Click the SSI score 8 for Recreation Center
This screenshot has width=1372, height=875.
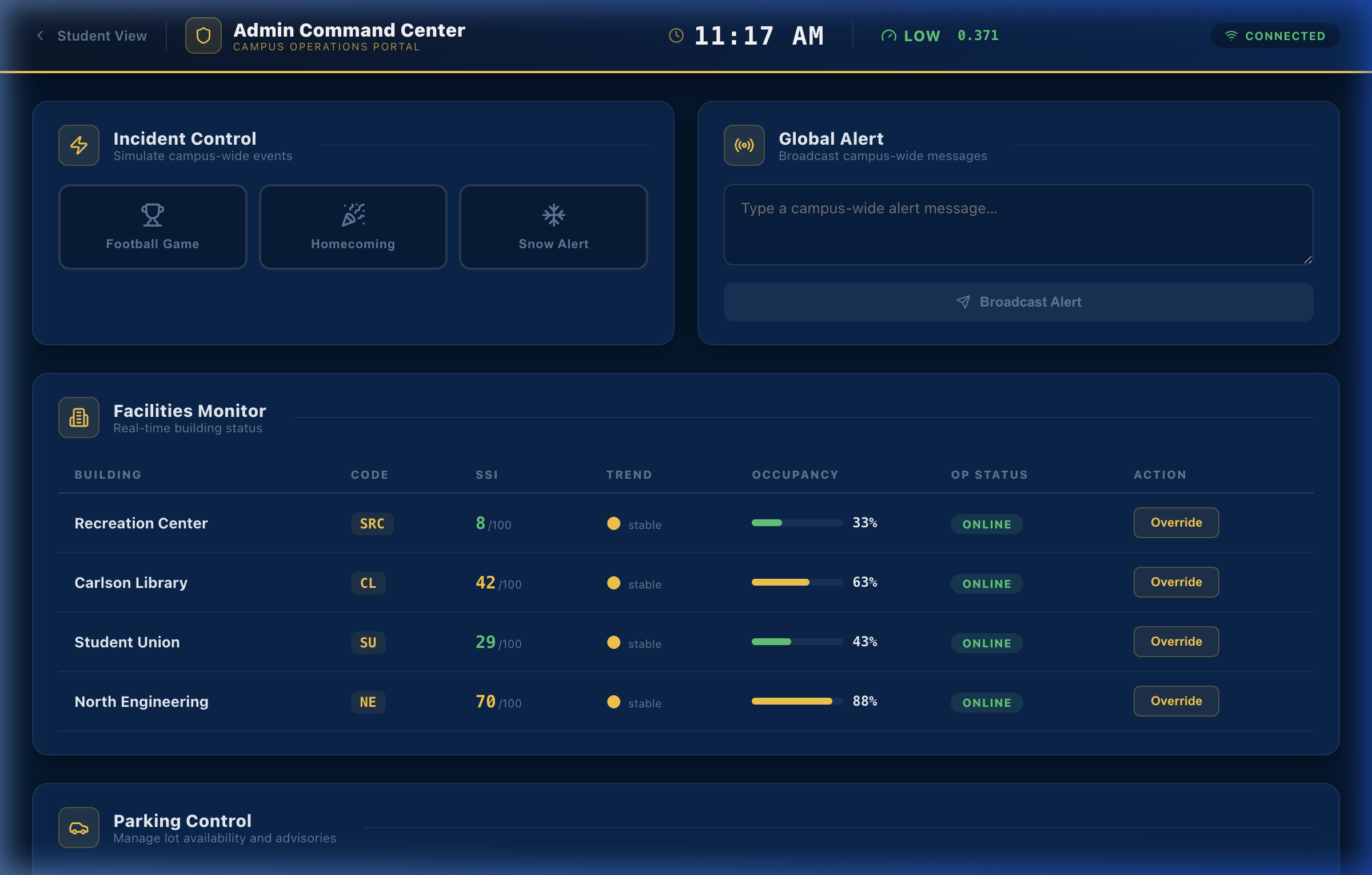pos(481,523)
